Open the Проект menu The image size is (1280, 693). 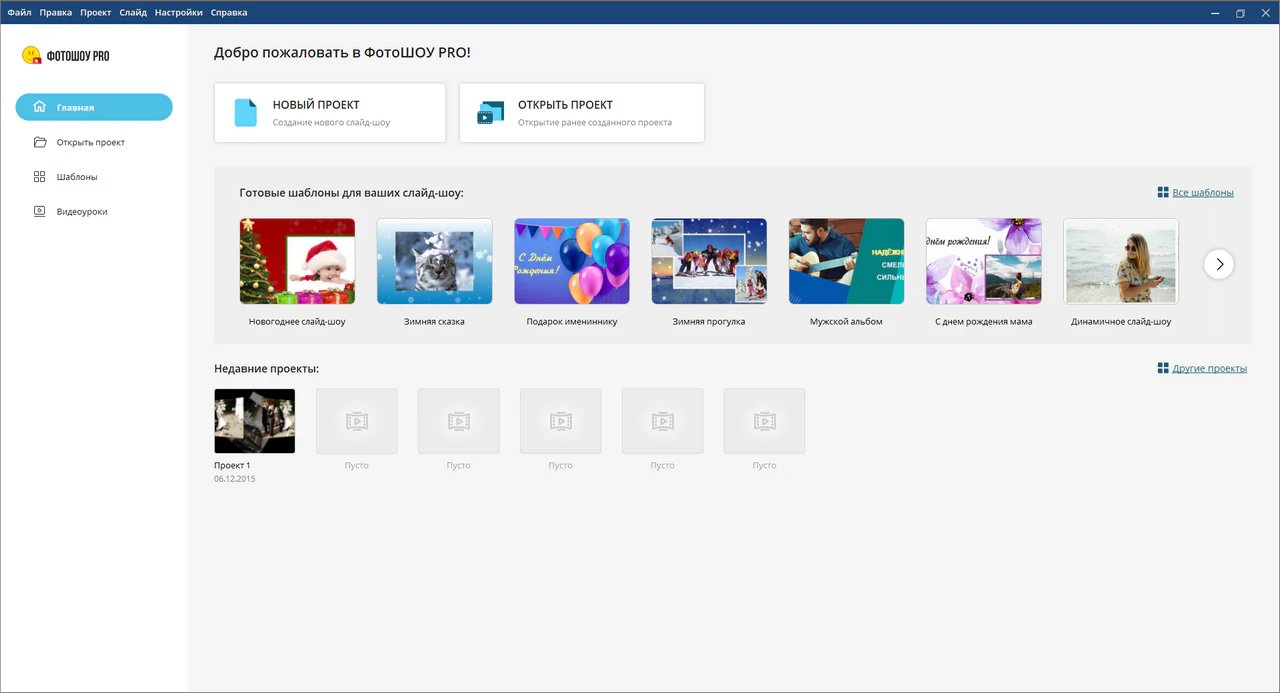click(x=96, y=13)
